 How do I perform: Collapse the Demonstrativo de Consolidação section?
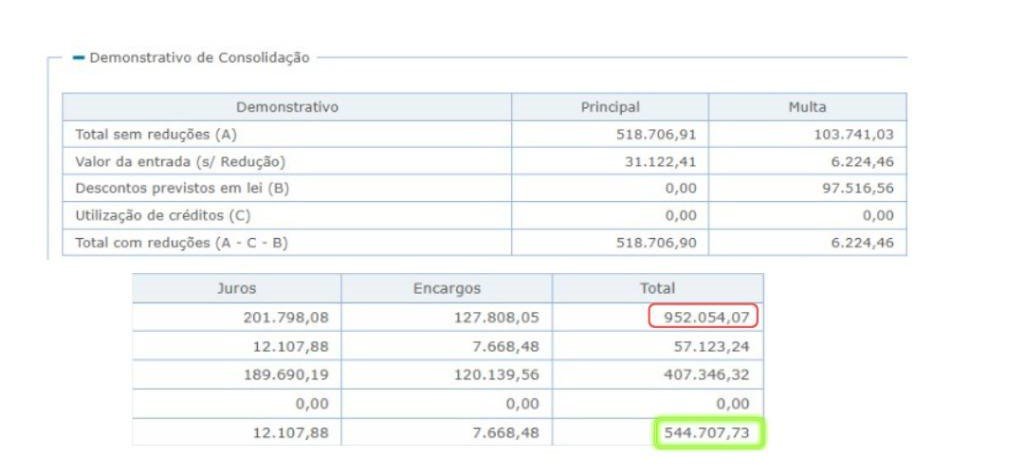point(79,58)
